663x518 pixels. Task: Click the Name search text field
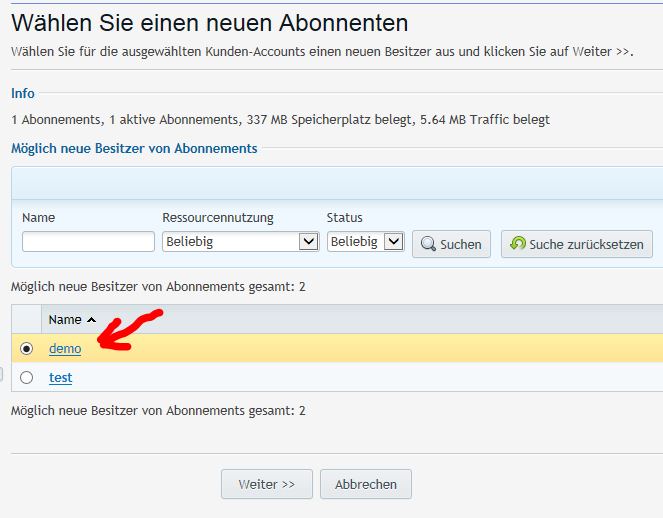[x=88, y=242]
